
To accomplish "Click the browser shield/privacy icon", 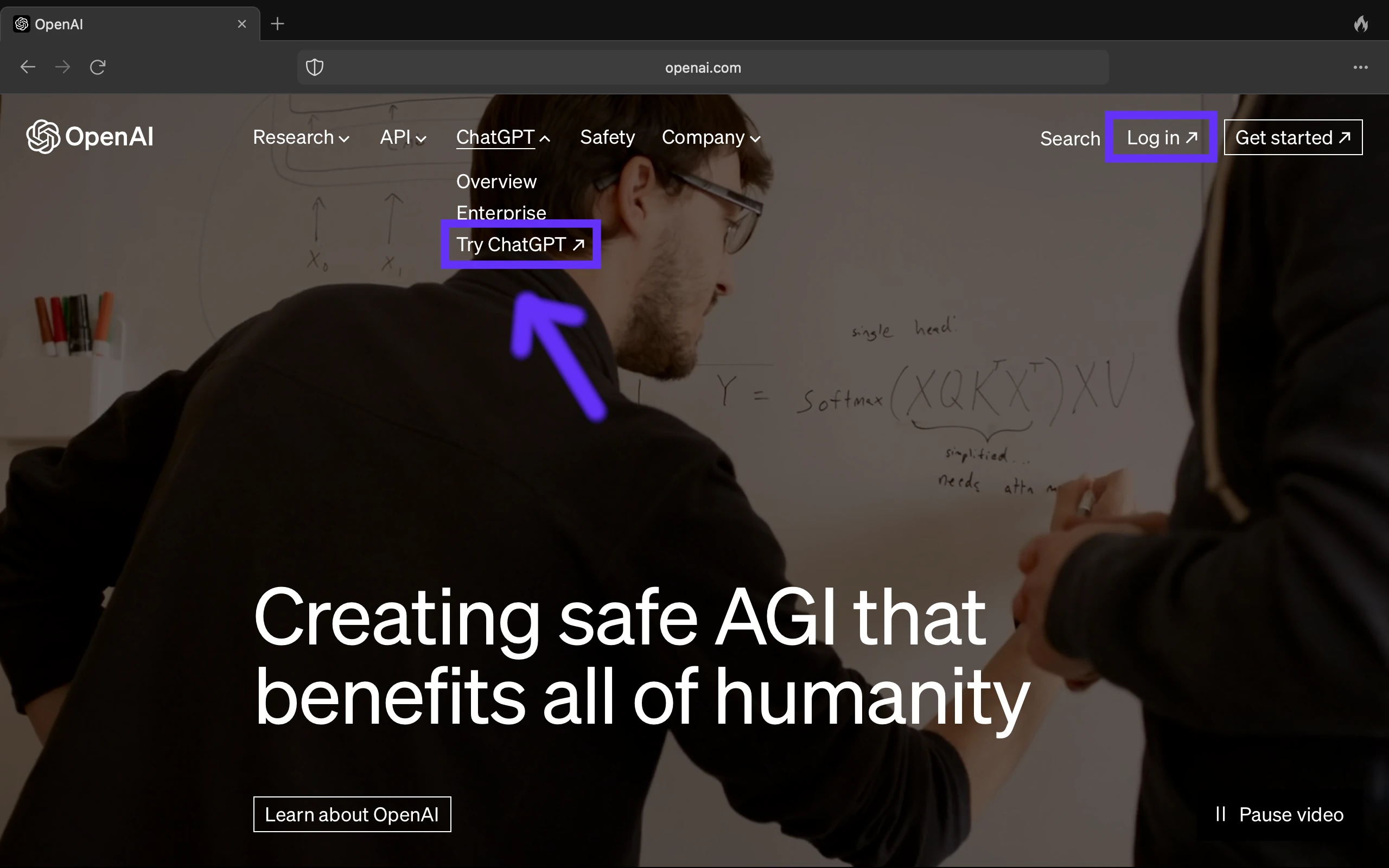I will [315, 67].
